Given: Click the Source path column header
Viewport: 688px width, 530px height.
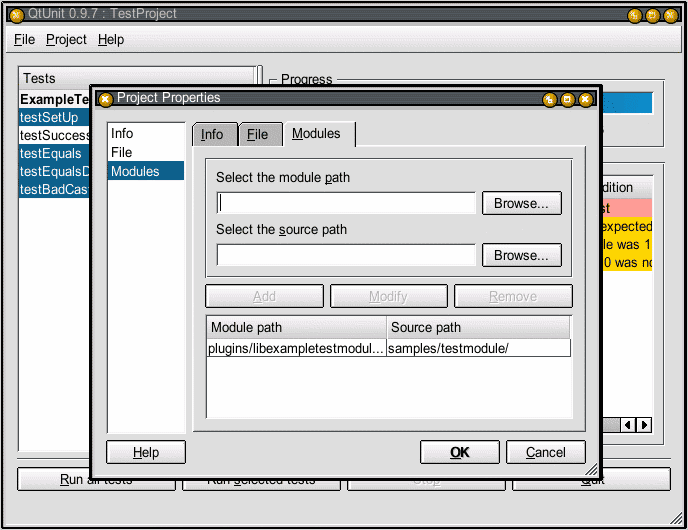Looking at the screenshot, I should coord(478,327).
